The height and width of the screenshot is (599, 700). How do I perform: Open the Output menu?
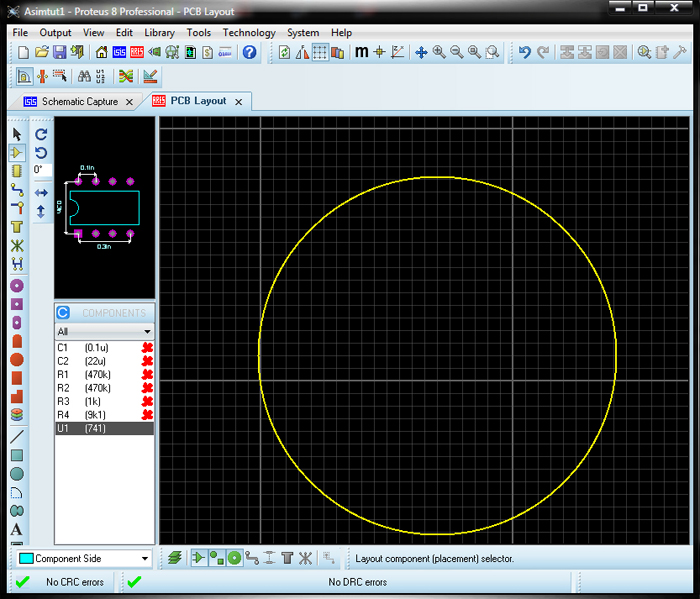pos(55,33)
